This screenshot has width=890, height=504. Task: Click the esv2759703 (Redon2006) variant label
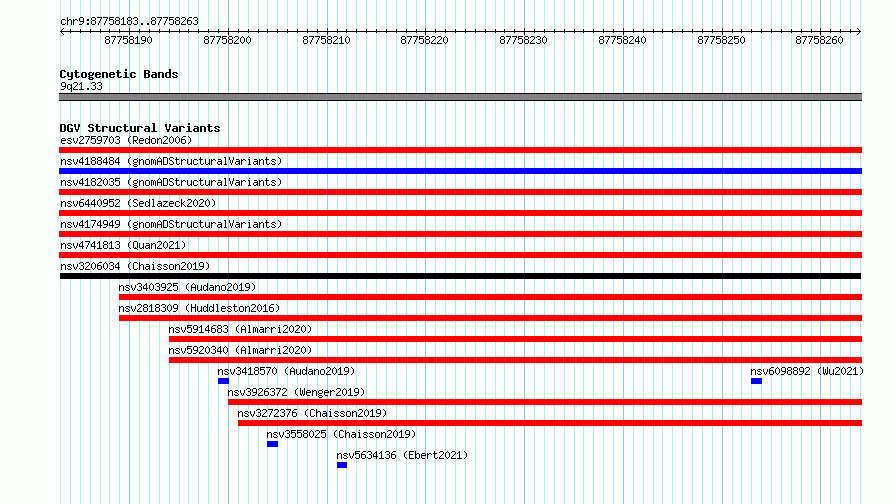click(x=126, y=140)
